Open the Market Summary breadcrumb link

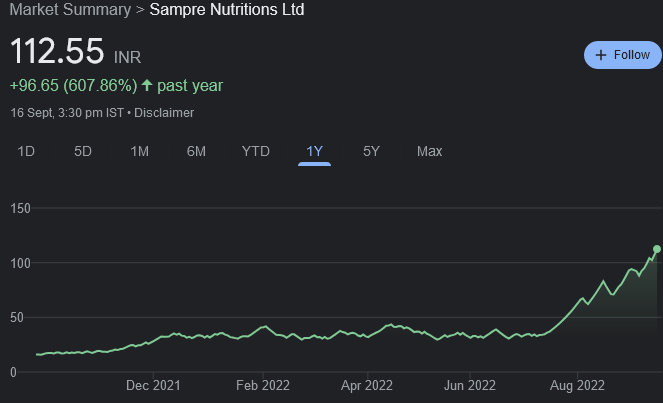[x=66, y=10]
